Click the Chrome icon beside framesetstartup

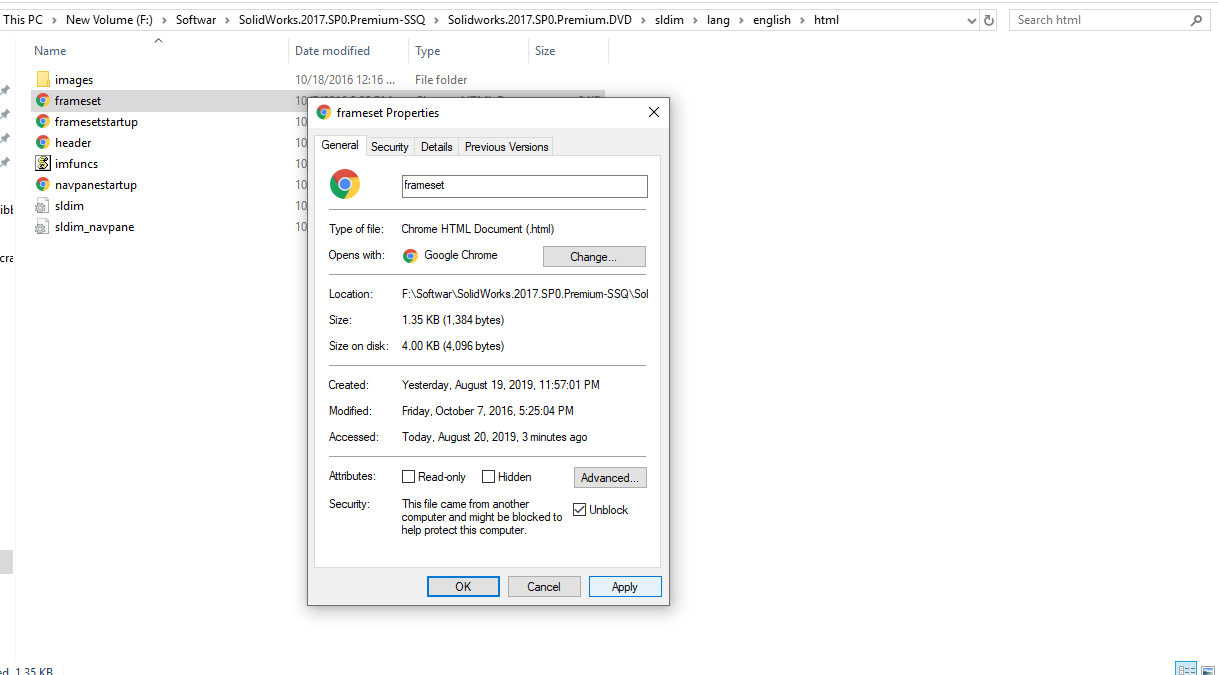pos(42,122)
